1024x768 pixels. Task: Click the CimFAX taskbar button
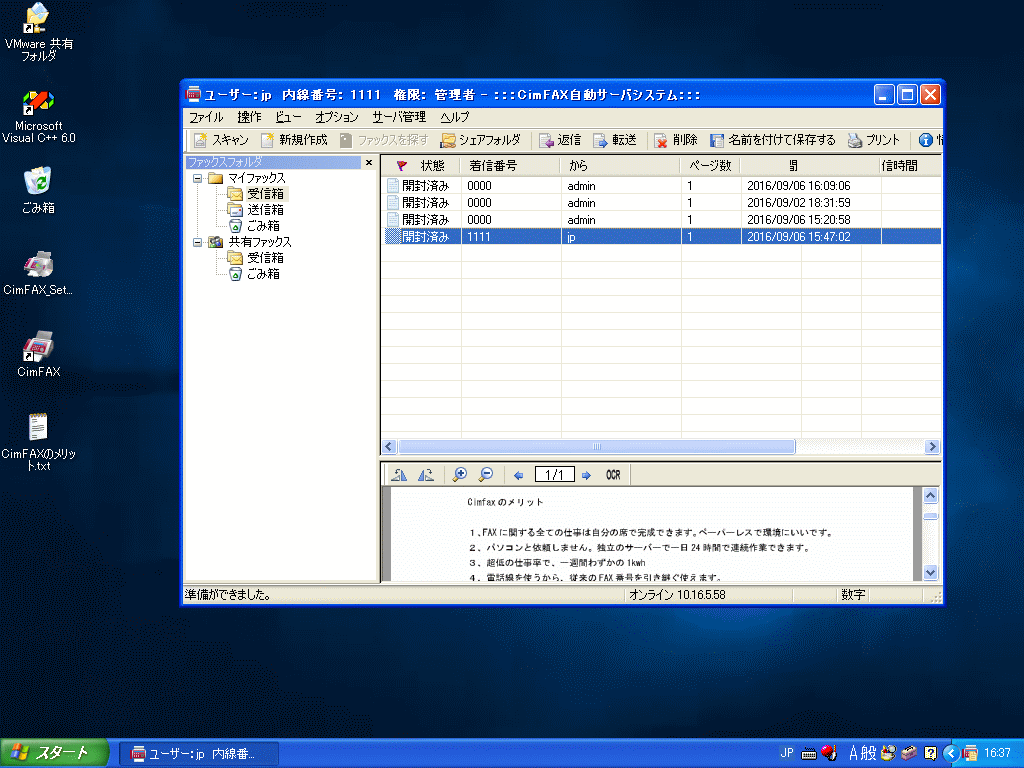(x=199, y=754)
